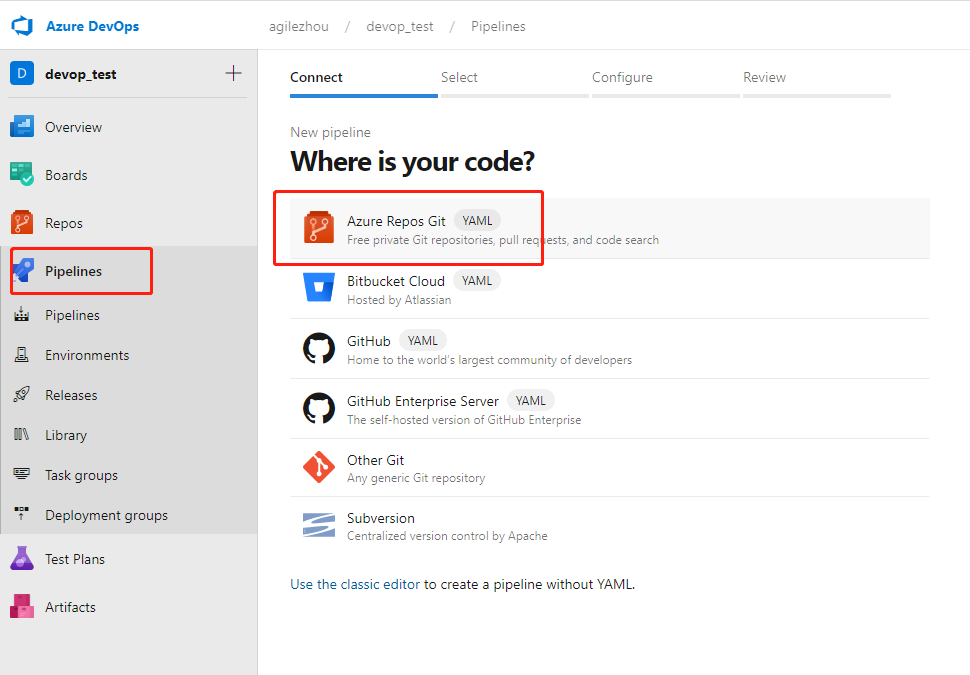Choose Bitbucket Cloud title

coord(396,281)
